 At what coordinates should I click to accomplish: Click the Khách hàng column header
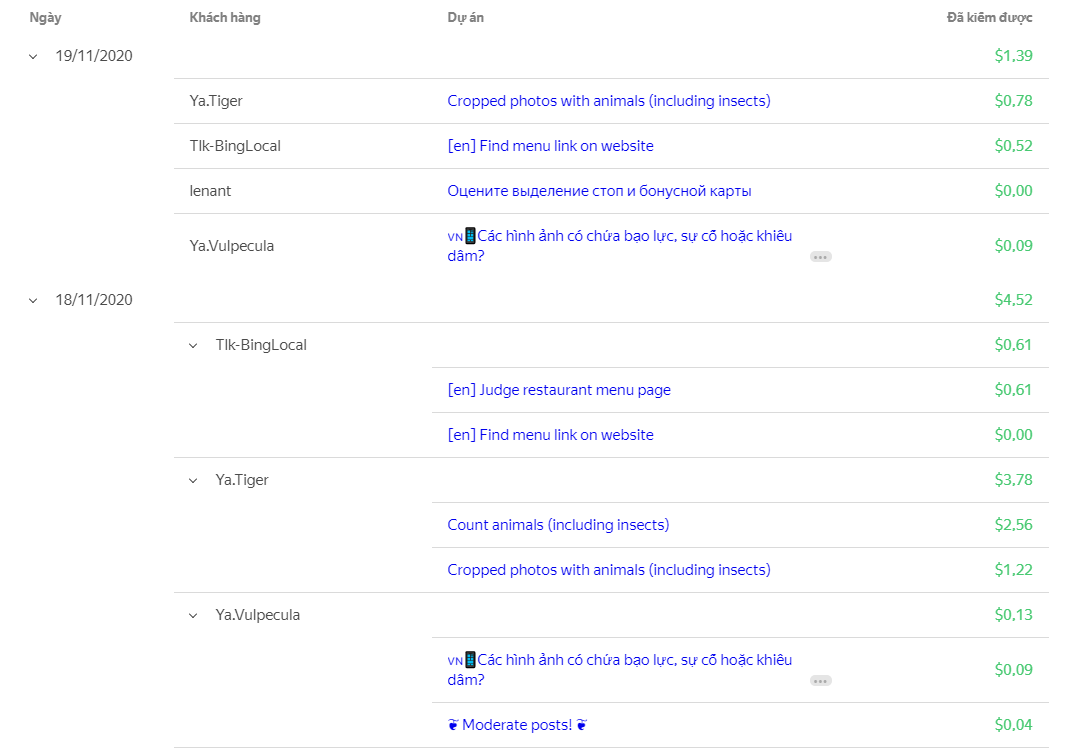(x=224, y=17)
